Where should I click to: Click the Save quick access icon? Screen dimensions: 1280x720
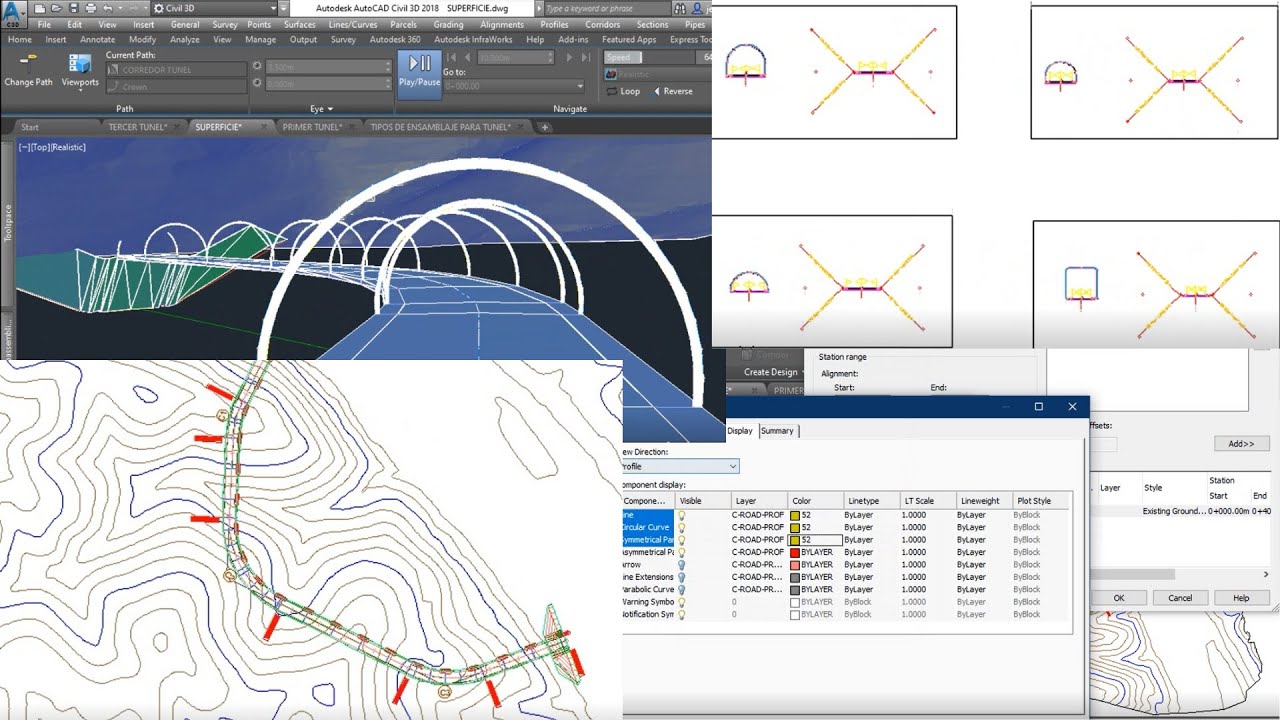(x=74, y=8)
